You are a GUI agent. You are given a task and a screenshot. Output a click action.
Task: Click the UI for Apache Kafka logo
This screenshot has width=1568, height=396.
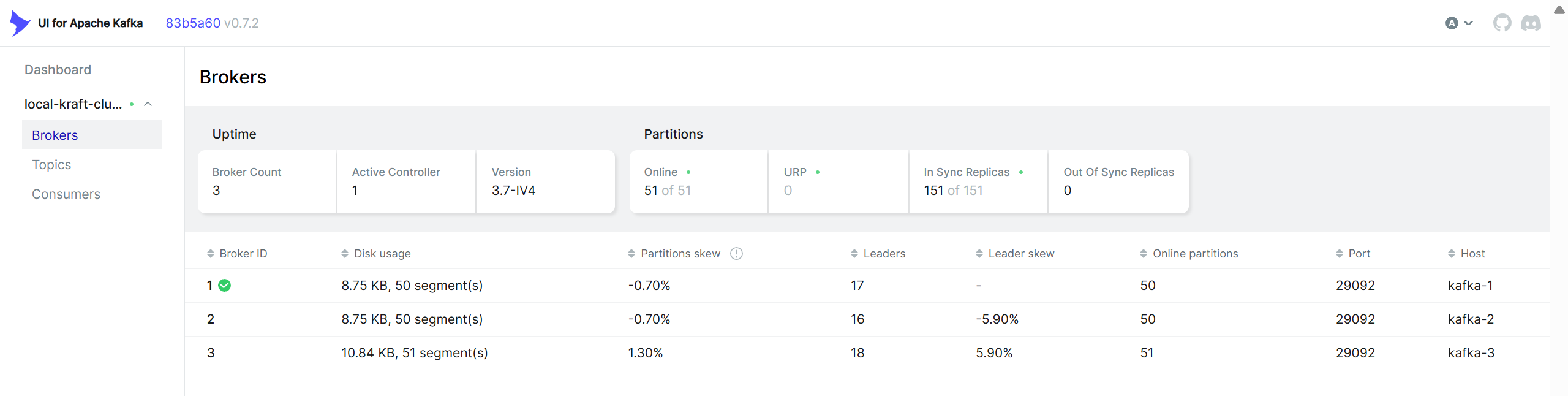pos(20,23)
